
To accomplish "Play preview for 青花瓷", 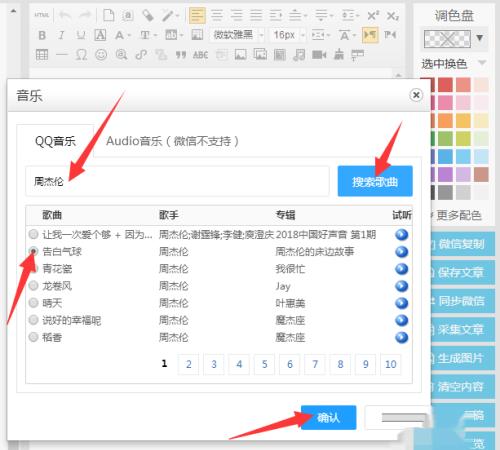I will [402, 269].
